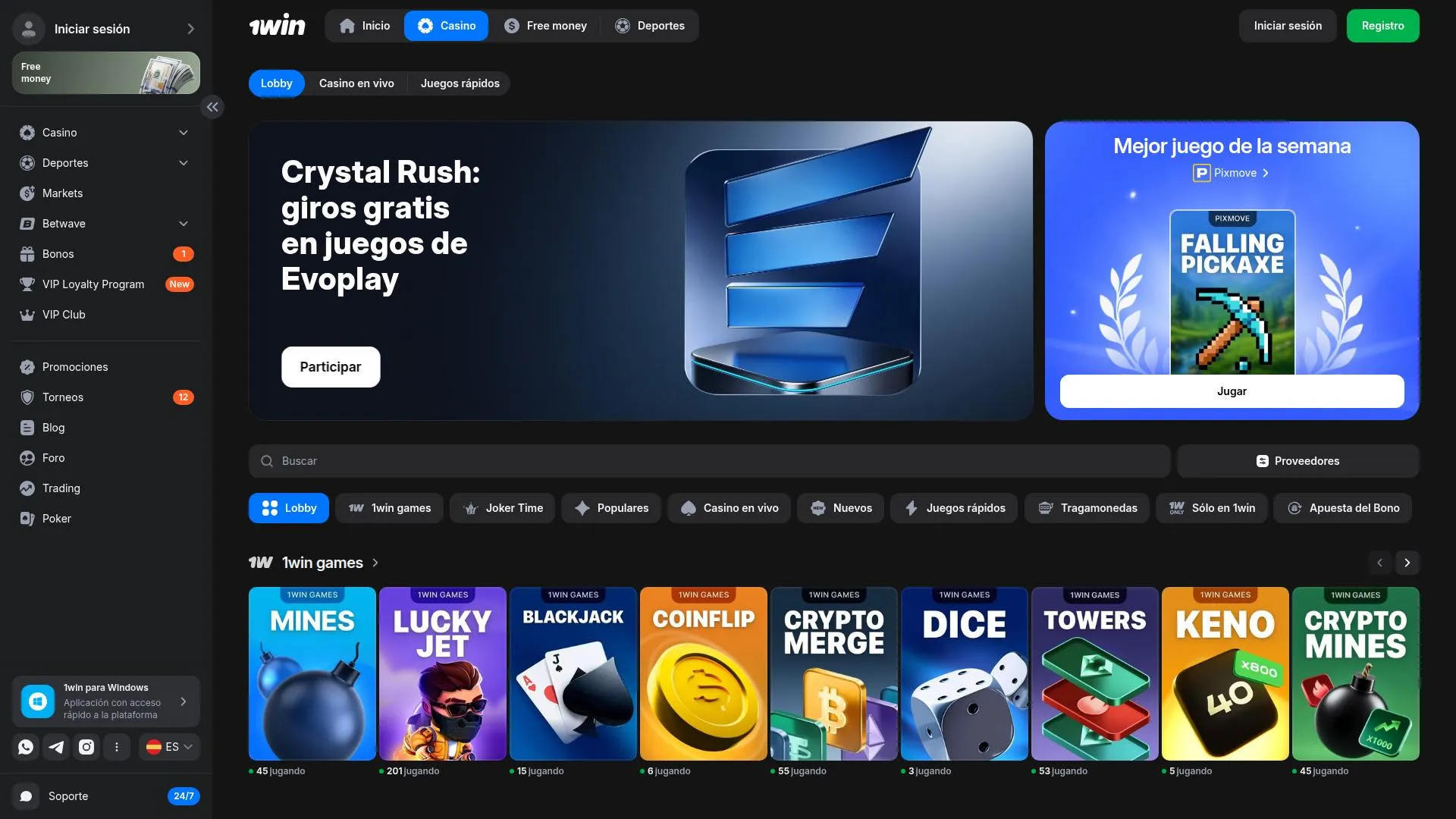Viewport: 1456px width, 819px height.
Task: Switch to Casino en vivo top tab
Action: pos(356,83)
